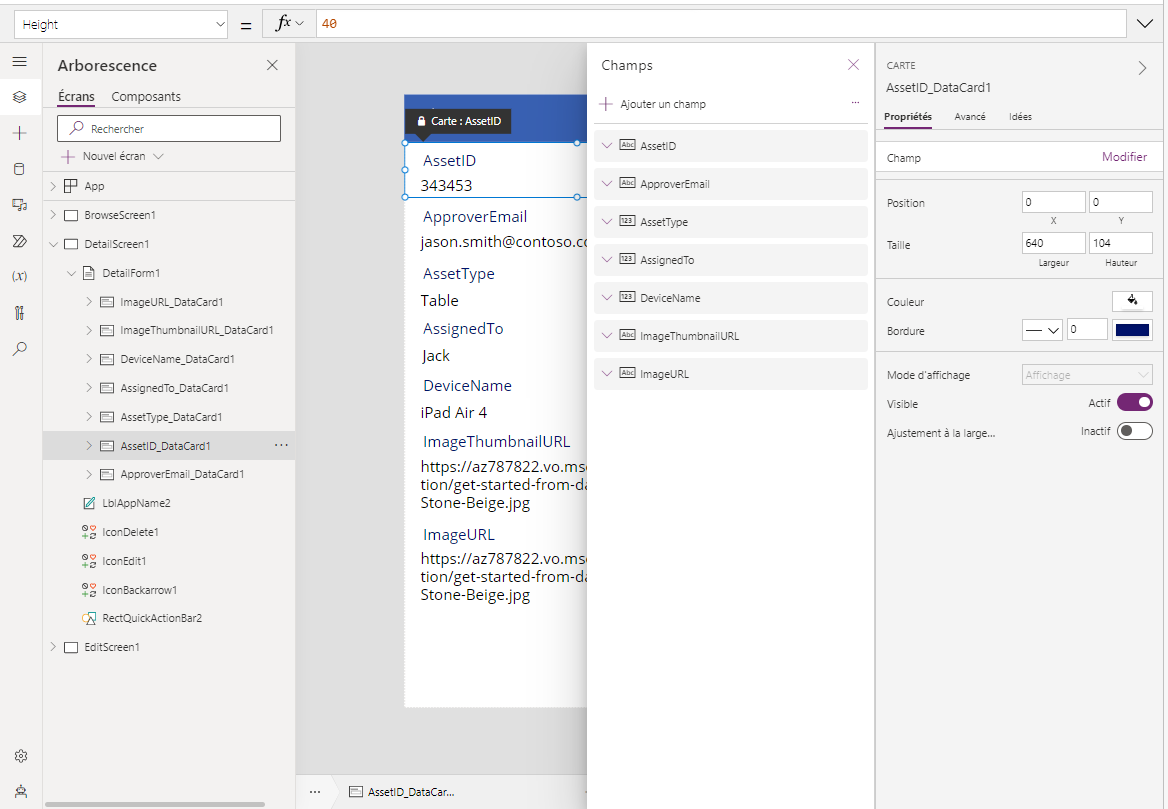This screenshot has height=809, width=1168.
Task: Open the border style dropdown
Action: pos(1042,330)
